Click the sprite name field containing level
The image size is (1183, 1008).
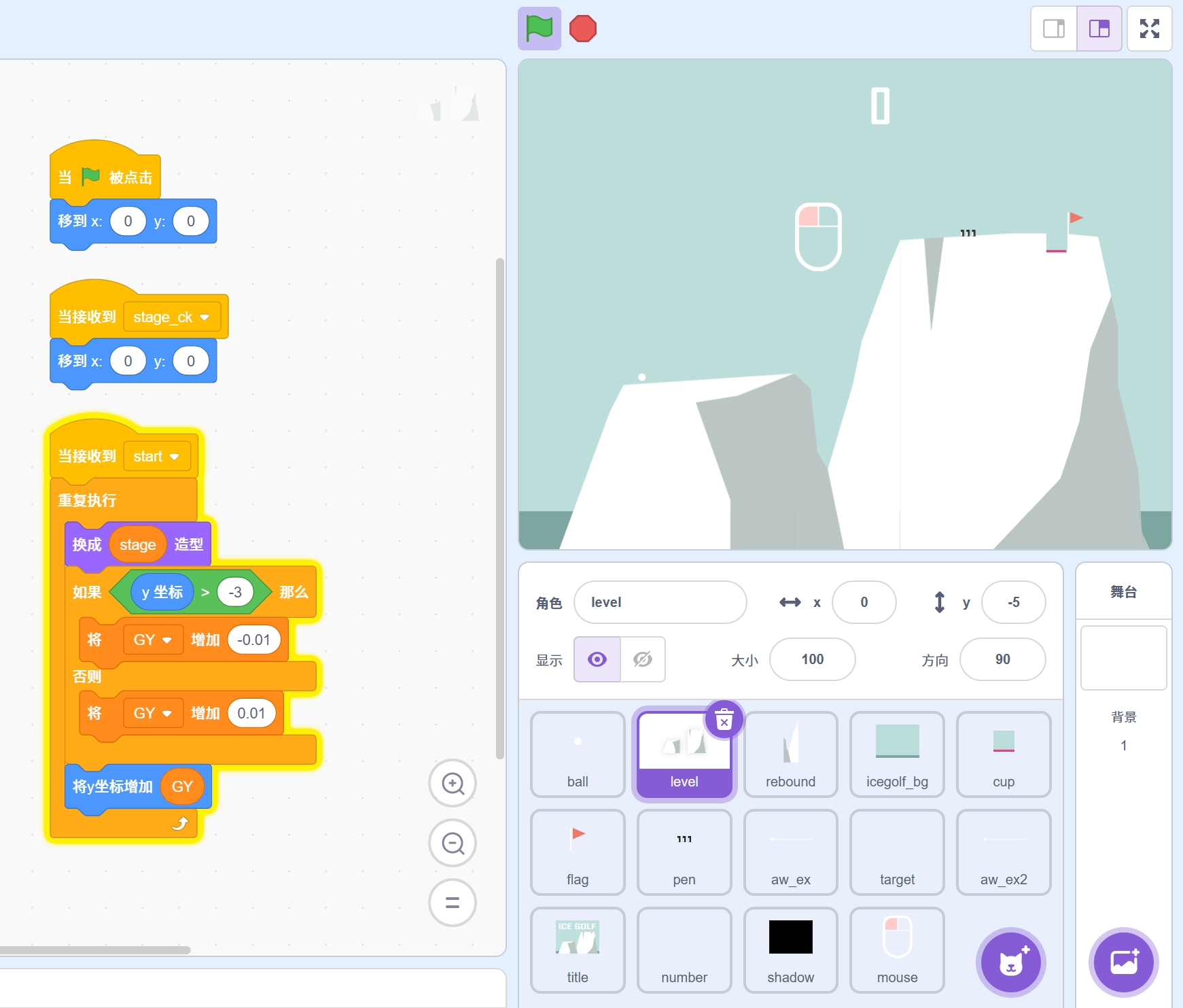click(660, 602)
